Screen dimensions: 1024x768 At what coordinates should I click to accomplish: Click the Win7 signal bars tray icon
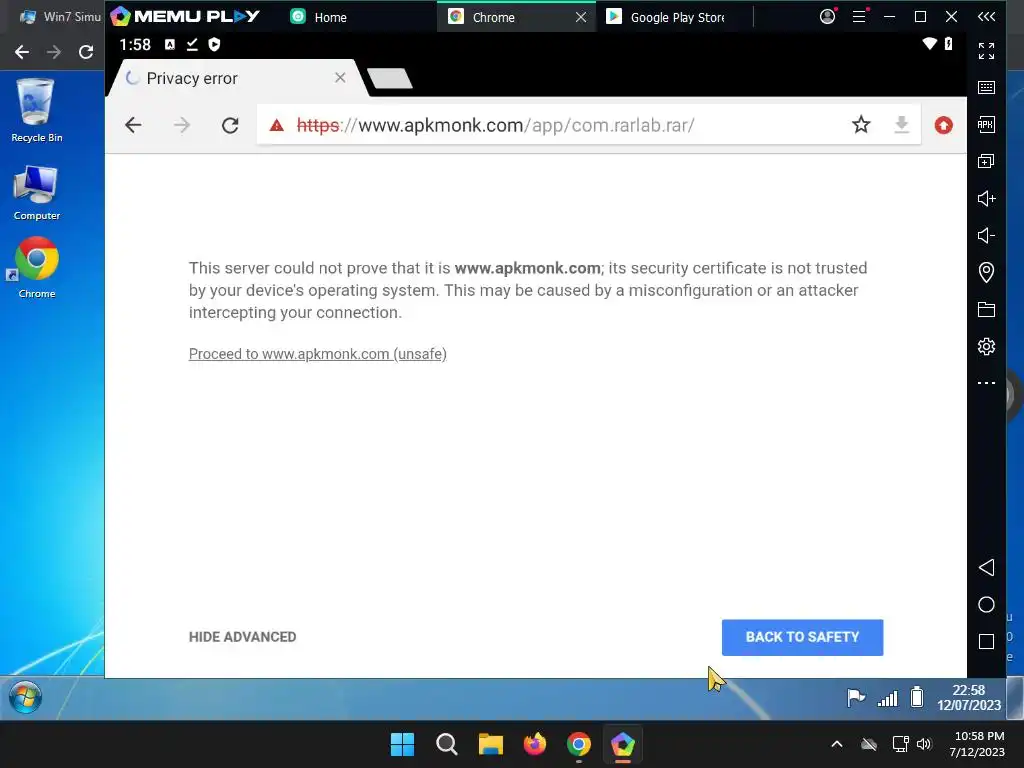click(888, 698)
